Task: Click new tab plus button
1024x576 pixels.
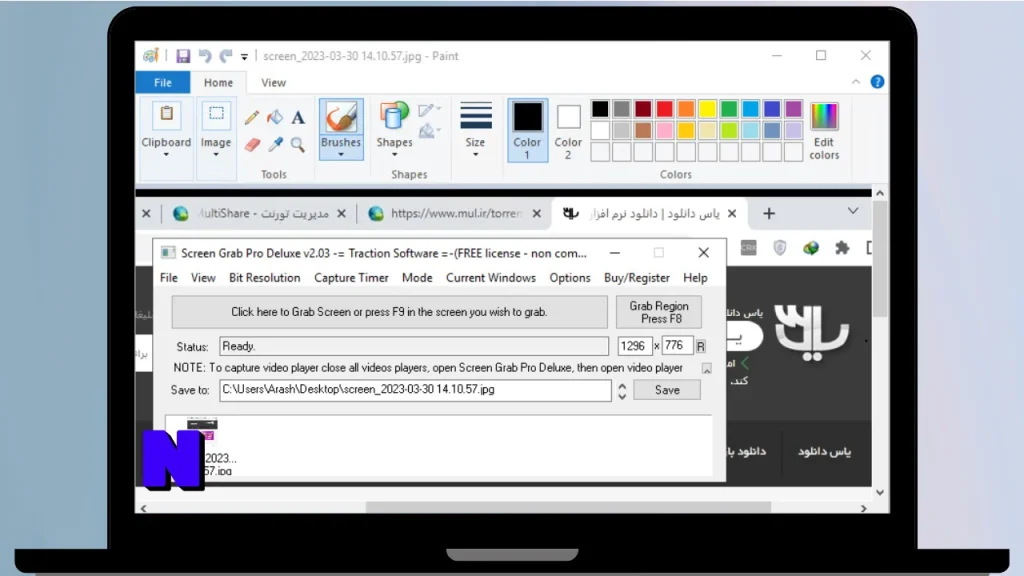Action: (769, 214)
